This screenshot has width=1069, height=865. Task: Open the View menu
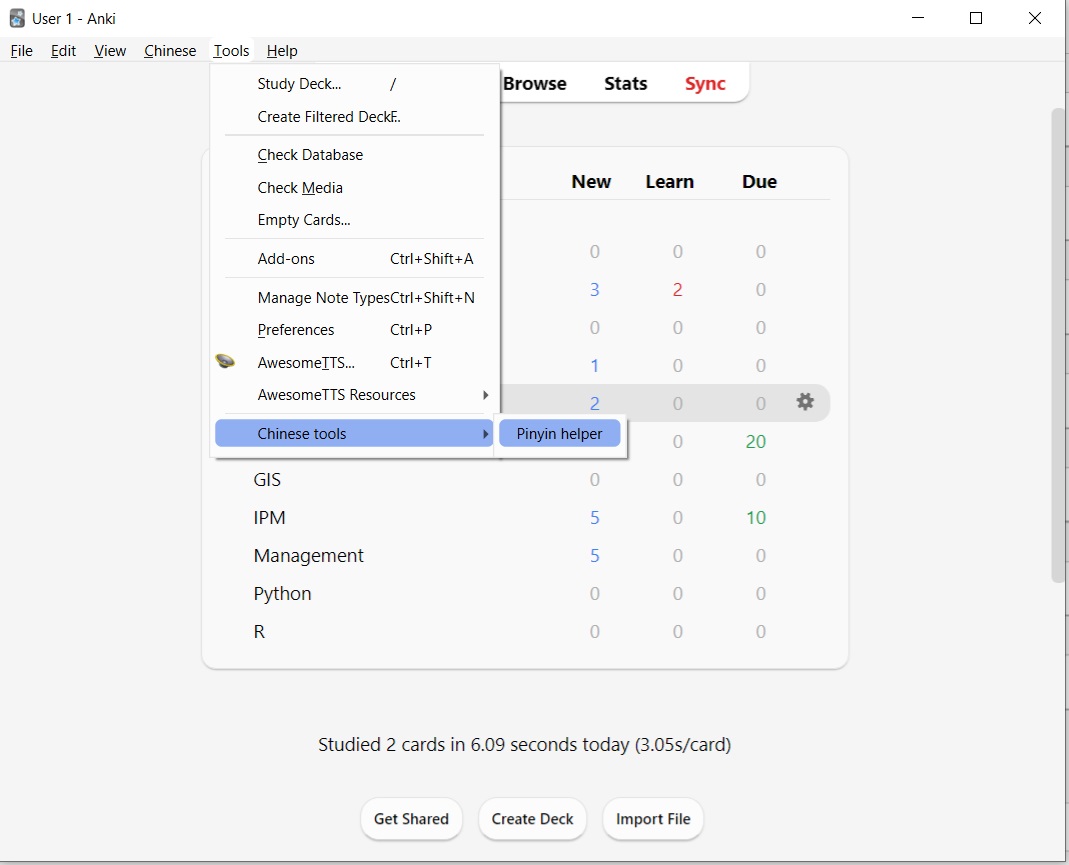(x=110, y=51)
